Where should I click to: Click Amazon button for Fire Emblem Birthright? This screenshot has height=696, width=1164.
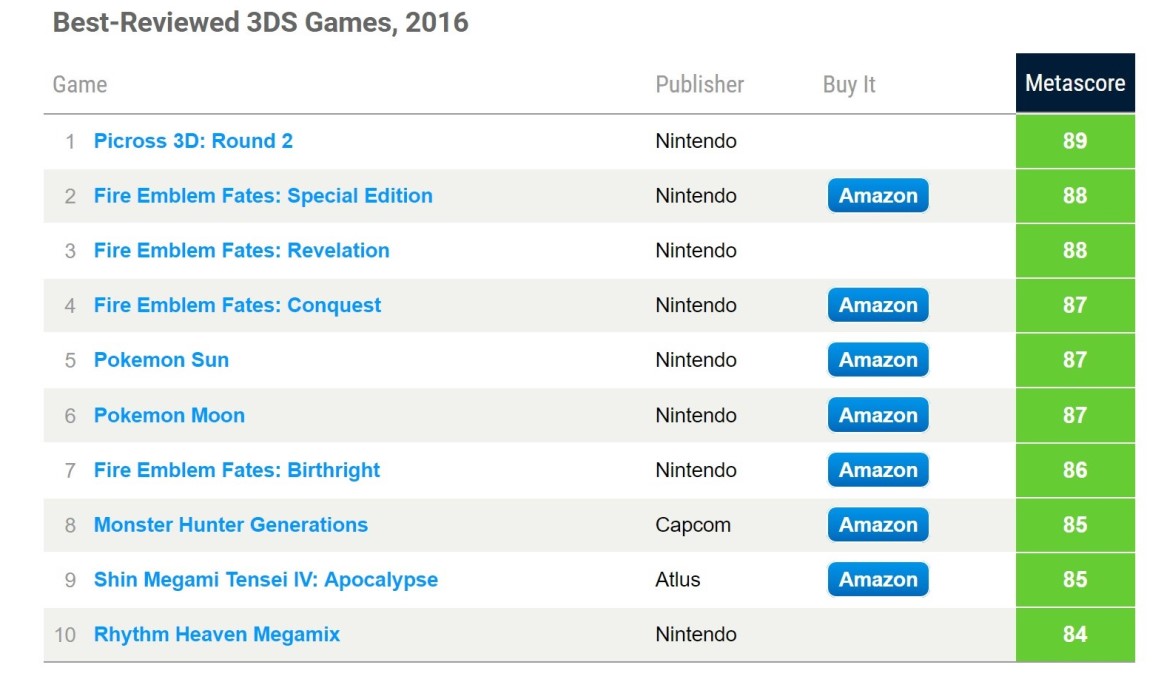[877, 470]
